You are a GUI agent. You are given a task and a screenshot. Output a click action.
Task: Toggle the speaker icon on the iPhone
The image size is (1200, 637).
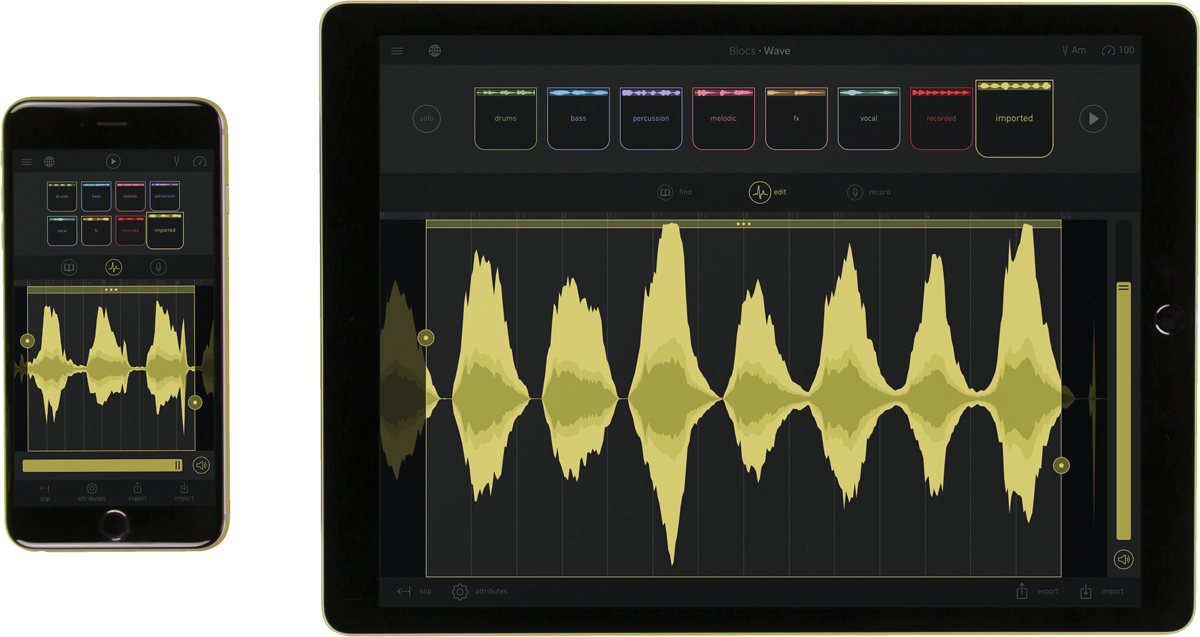[x=202, y=465]
